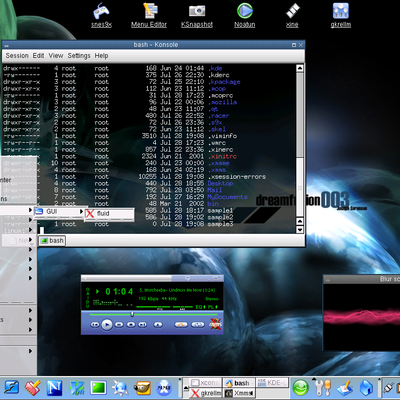The width and height of the screenshot is (400, 400).
Task: Click the .mozilla directory name in Konsole
Action: (x=222, y=102)
